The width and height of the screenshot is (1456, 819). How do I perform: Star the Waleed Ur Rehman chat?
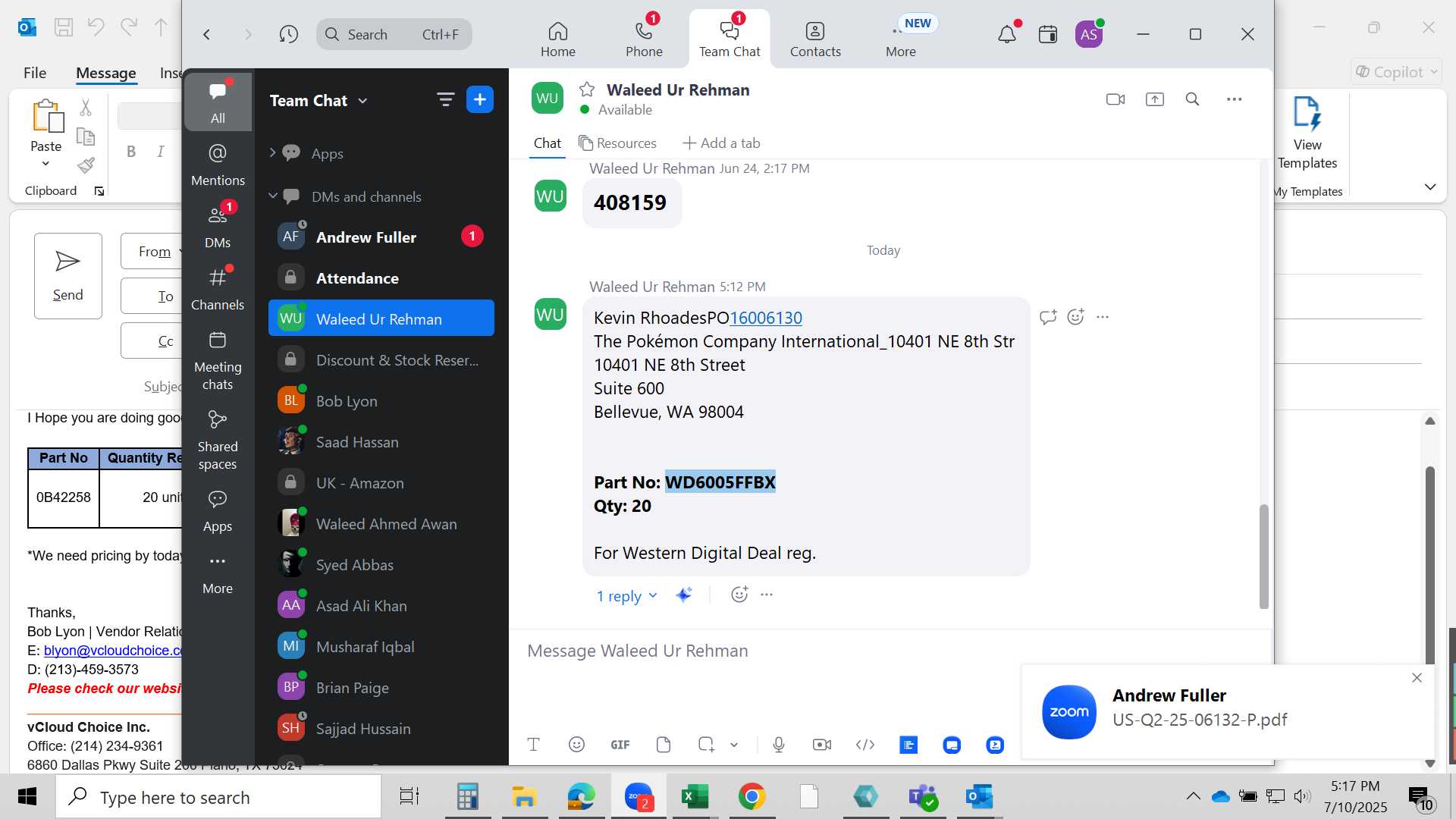pyautogui.click(x=587, y=89)
